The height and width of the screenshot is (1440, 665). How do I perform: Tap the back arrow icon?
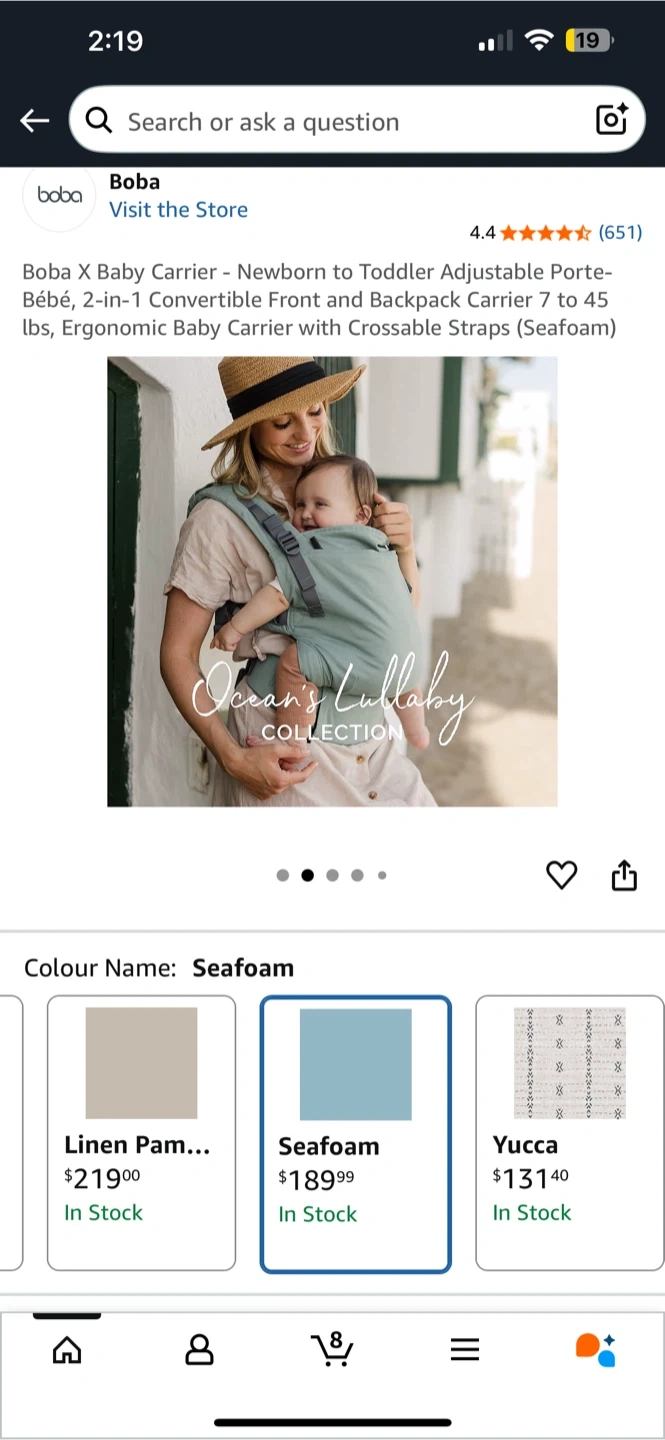[35, 121]
